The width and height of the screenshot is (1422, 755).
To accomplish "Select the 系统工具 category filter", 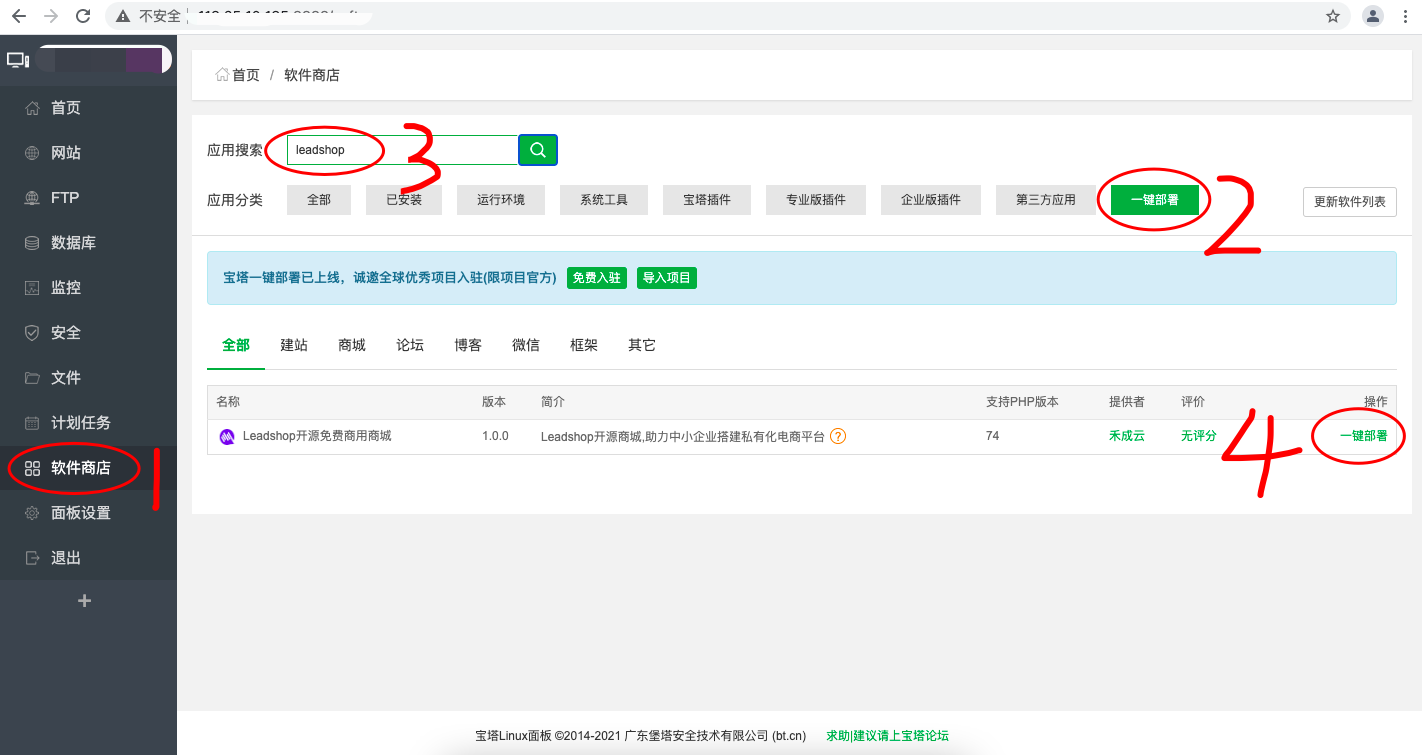I will (604, 200).
